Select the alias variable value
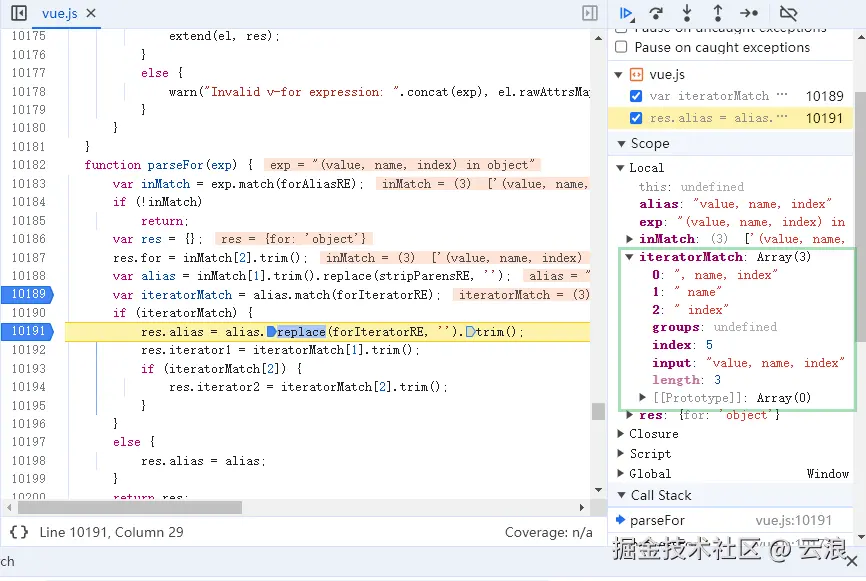866x581 pixels. (762, 204)
